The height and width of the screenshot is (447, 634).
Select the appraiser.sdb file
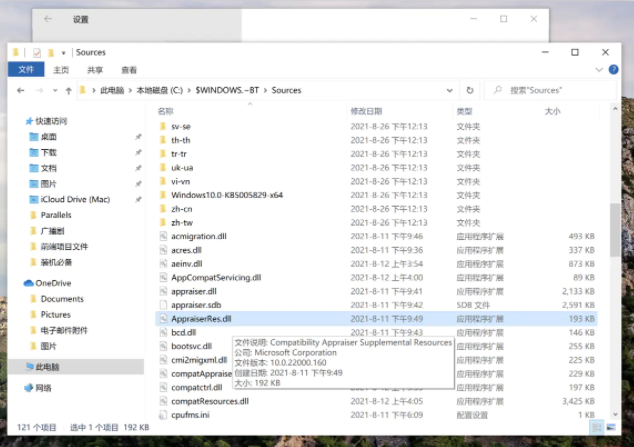(196, 305)
